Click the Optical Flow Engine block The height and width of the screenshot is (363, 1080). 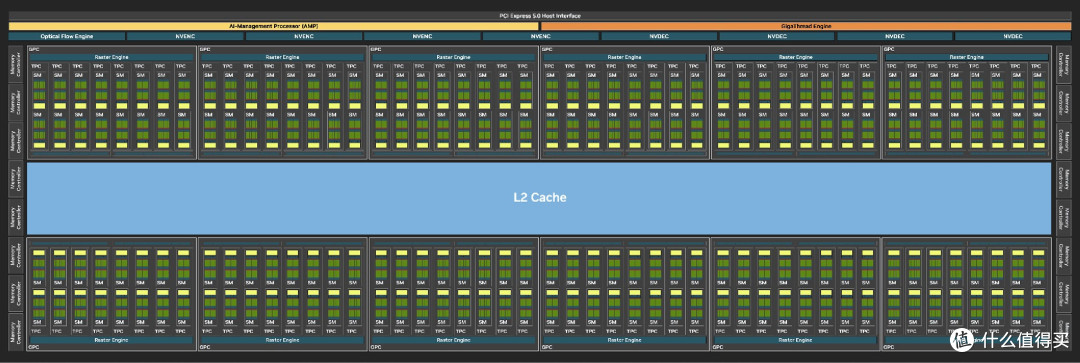point(67,36)
